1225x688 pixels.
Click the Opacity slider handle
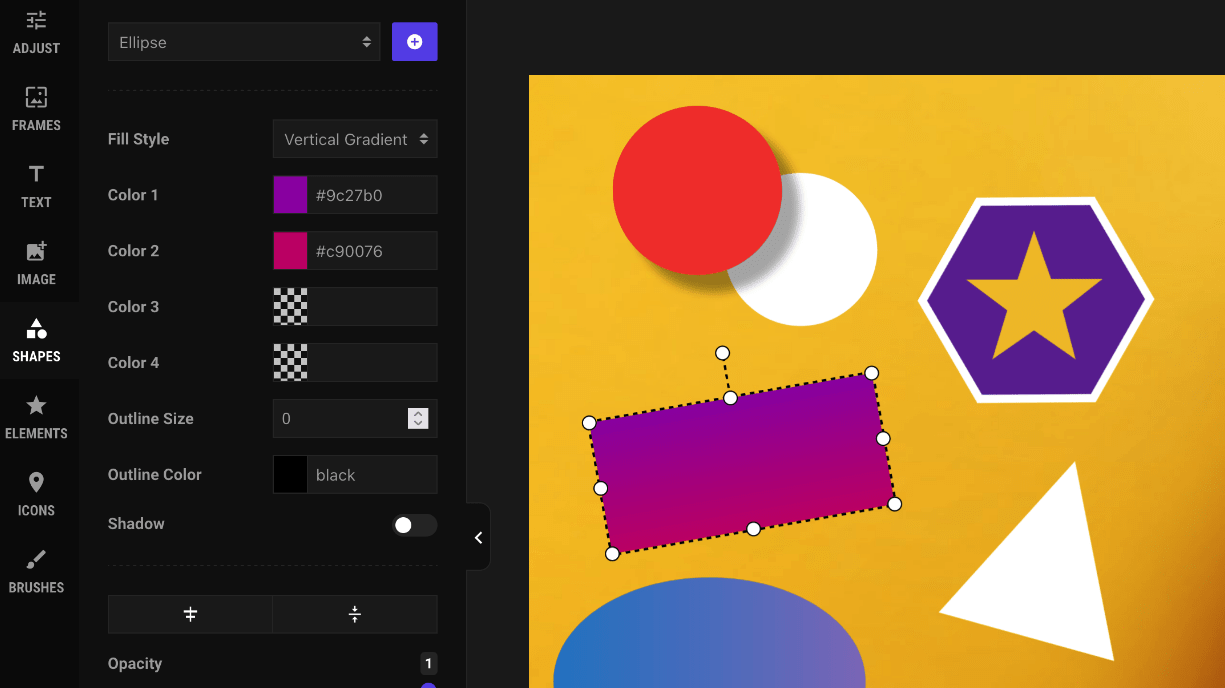[x=429, y=685]
